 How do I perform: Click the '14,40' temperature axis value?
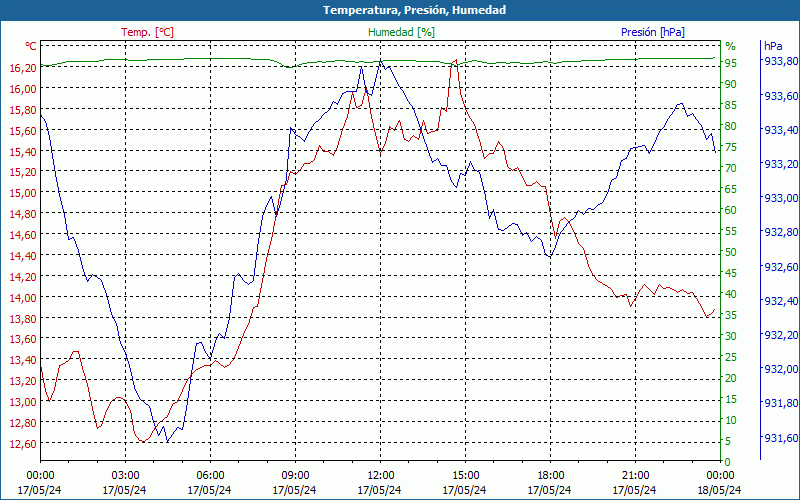point(23,256)
